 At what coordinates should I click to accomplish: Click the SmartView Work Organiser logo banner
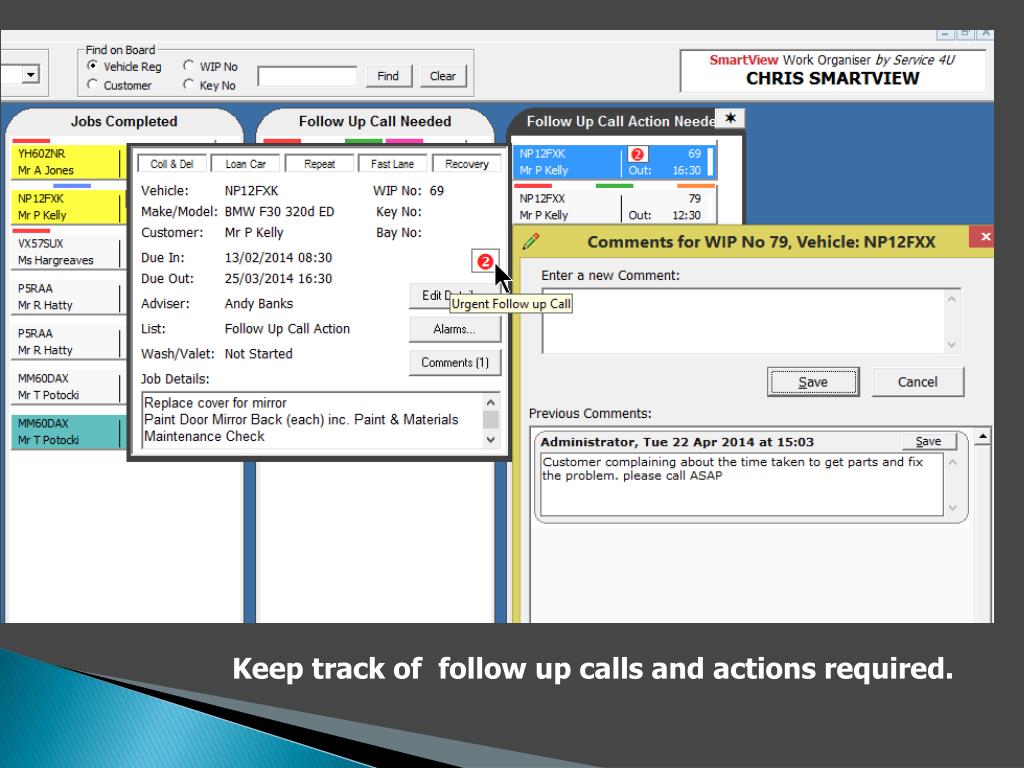point(833,71)
